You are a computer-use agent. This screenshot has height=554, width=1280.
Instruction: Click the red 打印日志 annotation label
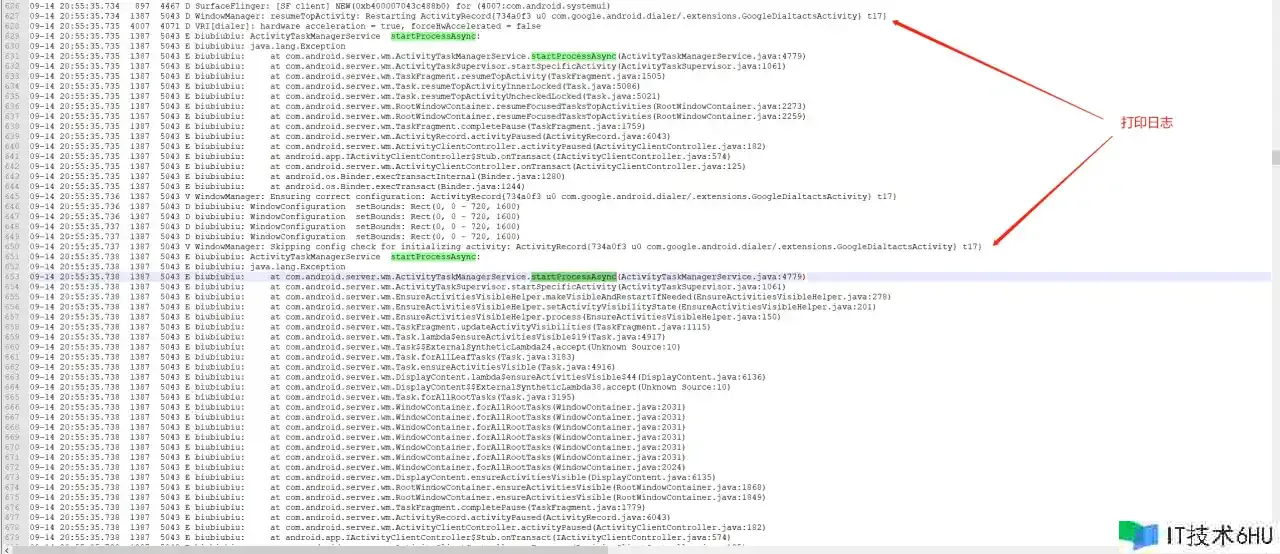point(1145,122)
